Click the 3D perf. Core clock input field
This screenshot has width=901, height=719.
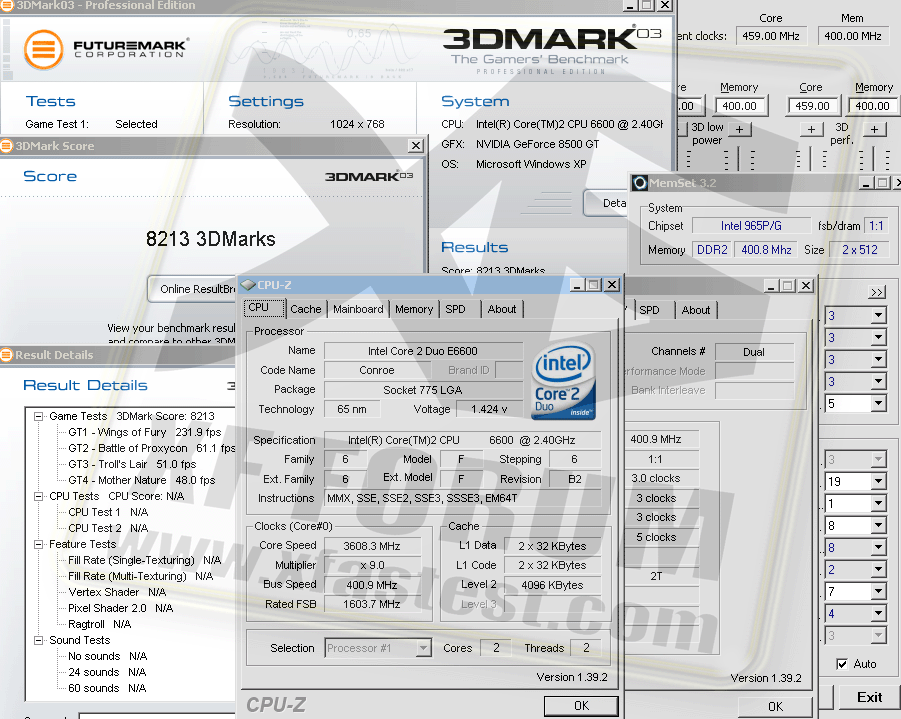coord(812,106)
